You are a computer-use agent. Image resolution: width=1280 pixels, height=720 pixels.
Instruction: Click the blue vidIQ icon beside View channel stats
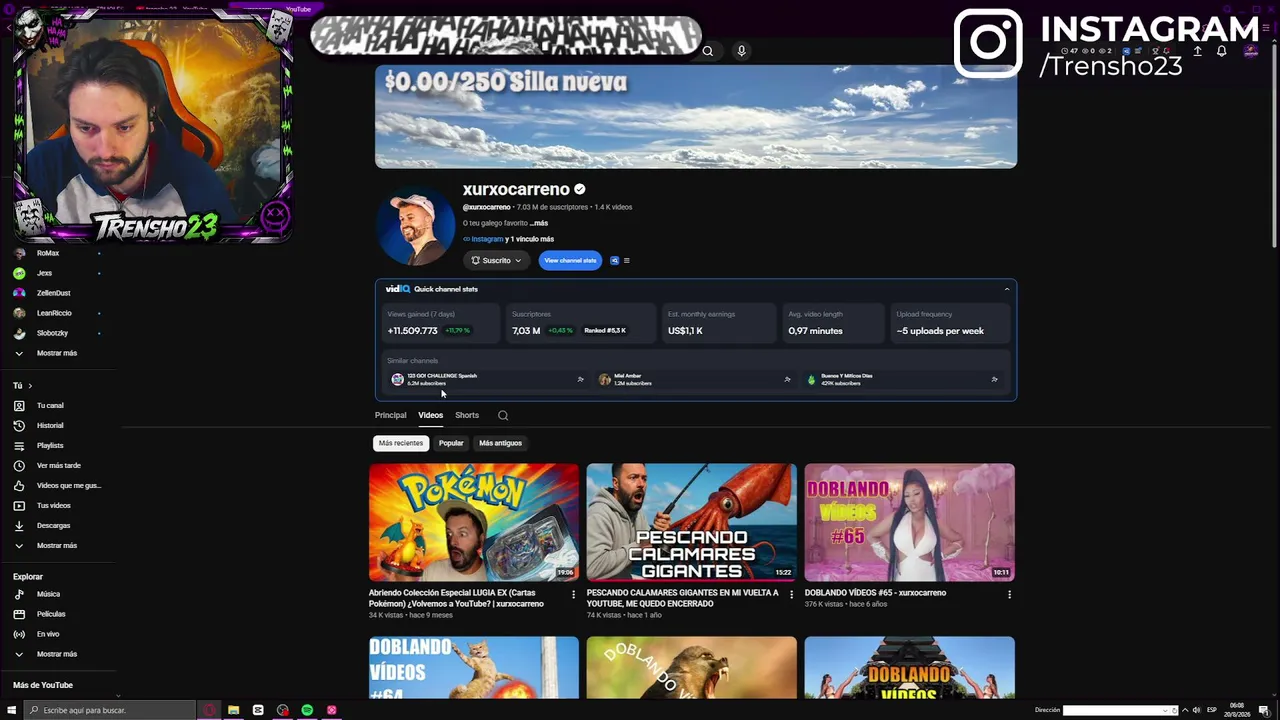click(614, 260)
